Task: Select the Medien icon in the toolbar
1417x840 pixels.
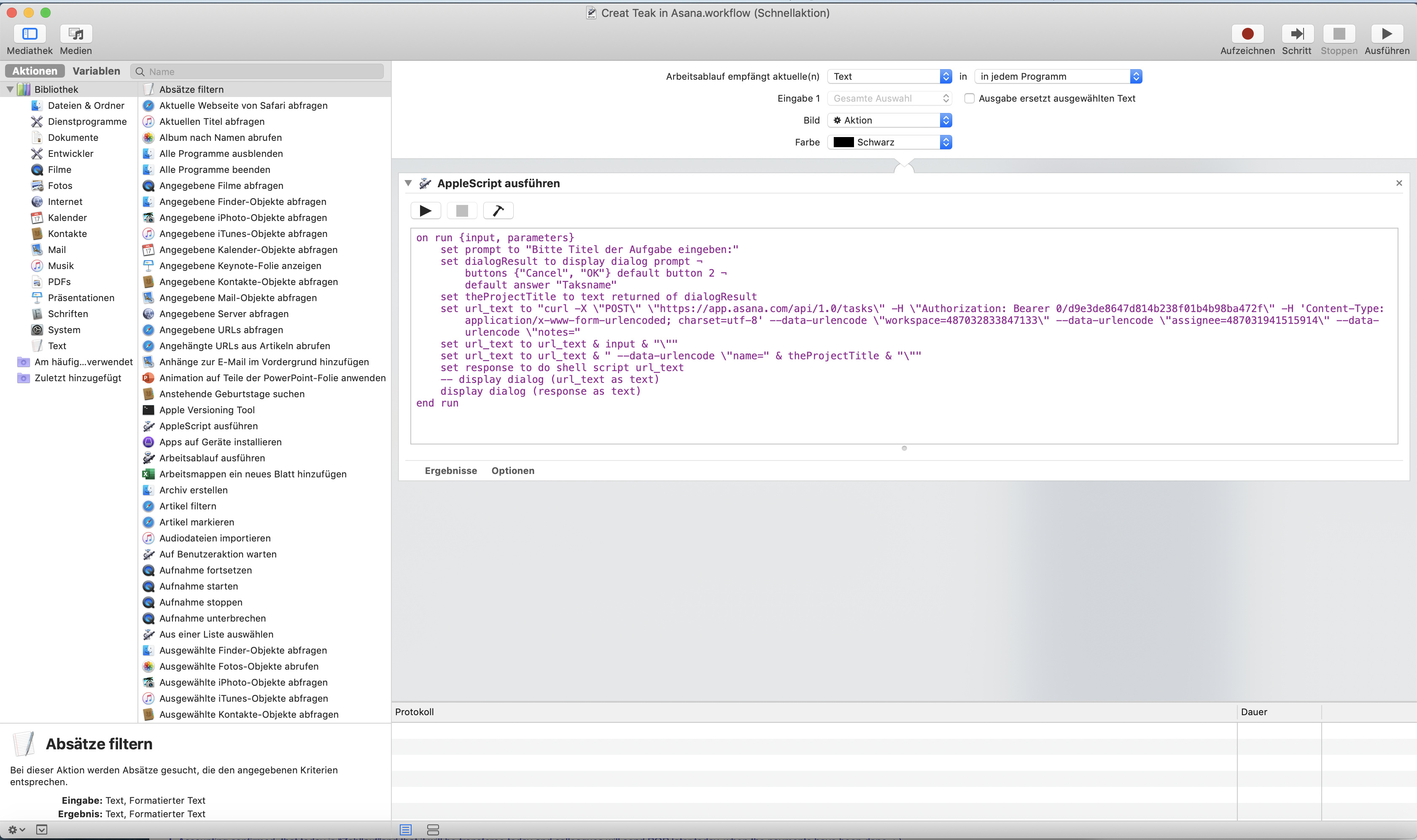Action: point(75,34)
